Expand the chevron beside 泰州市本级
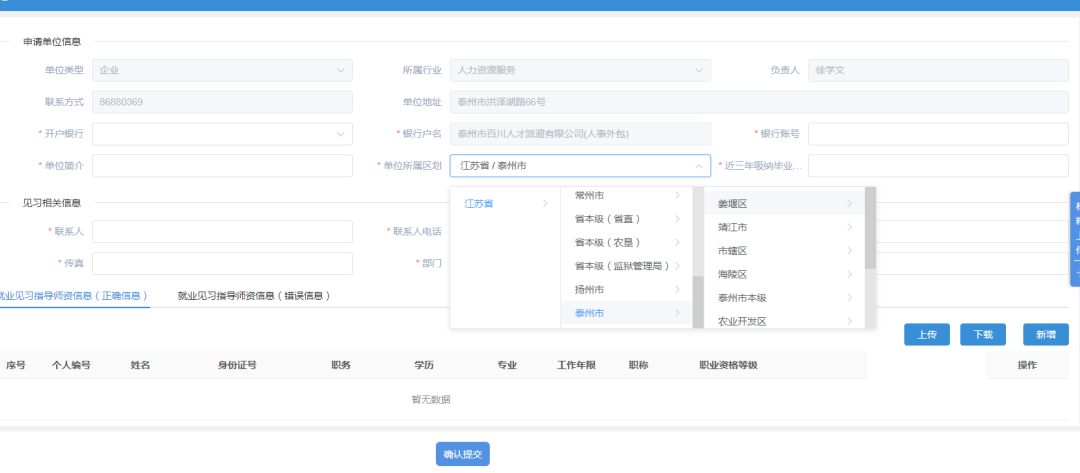Viewport: 1080px width, 473px height. [850, 298]
